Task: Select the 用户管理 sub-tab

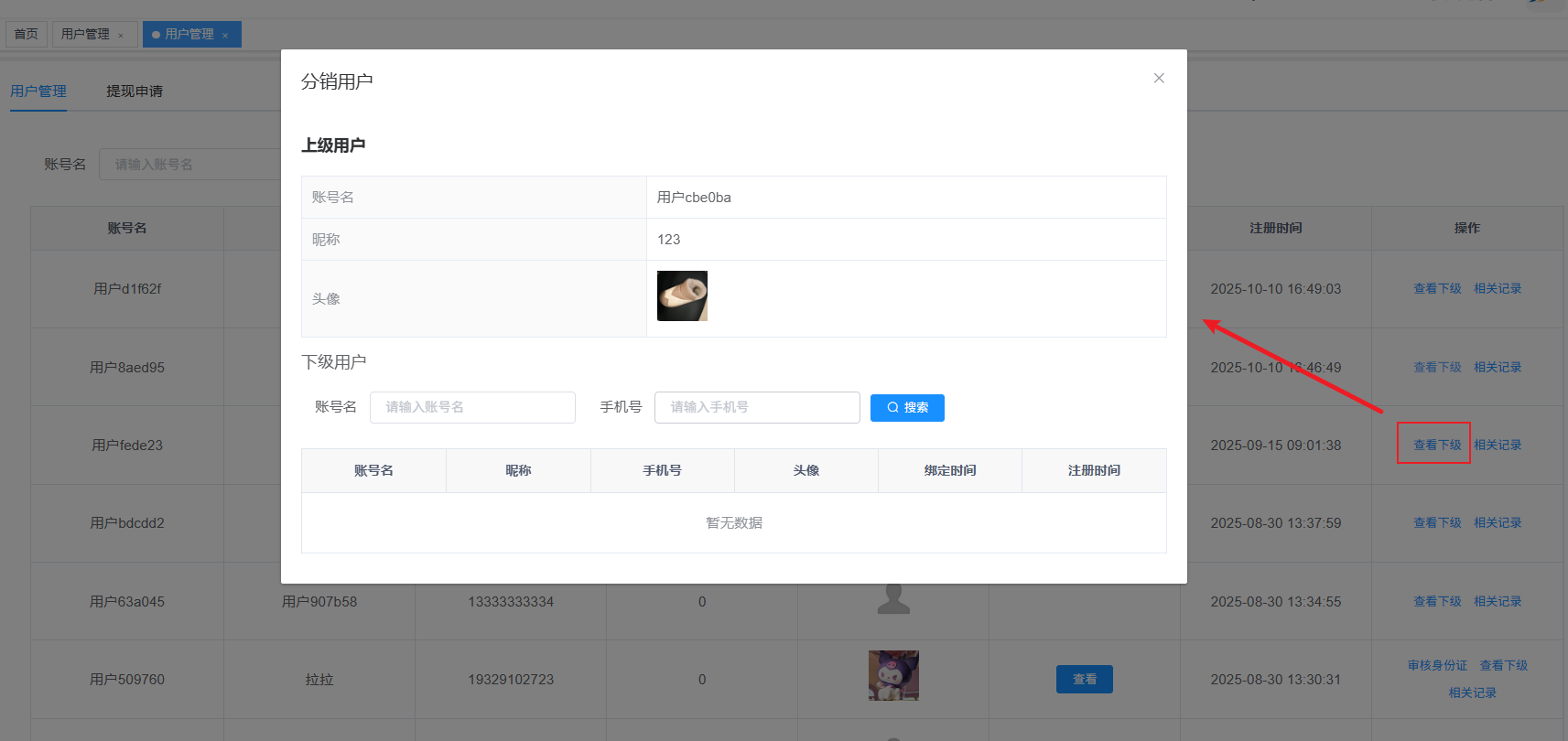Action: (x=38, y=91)
